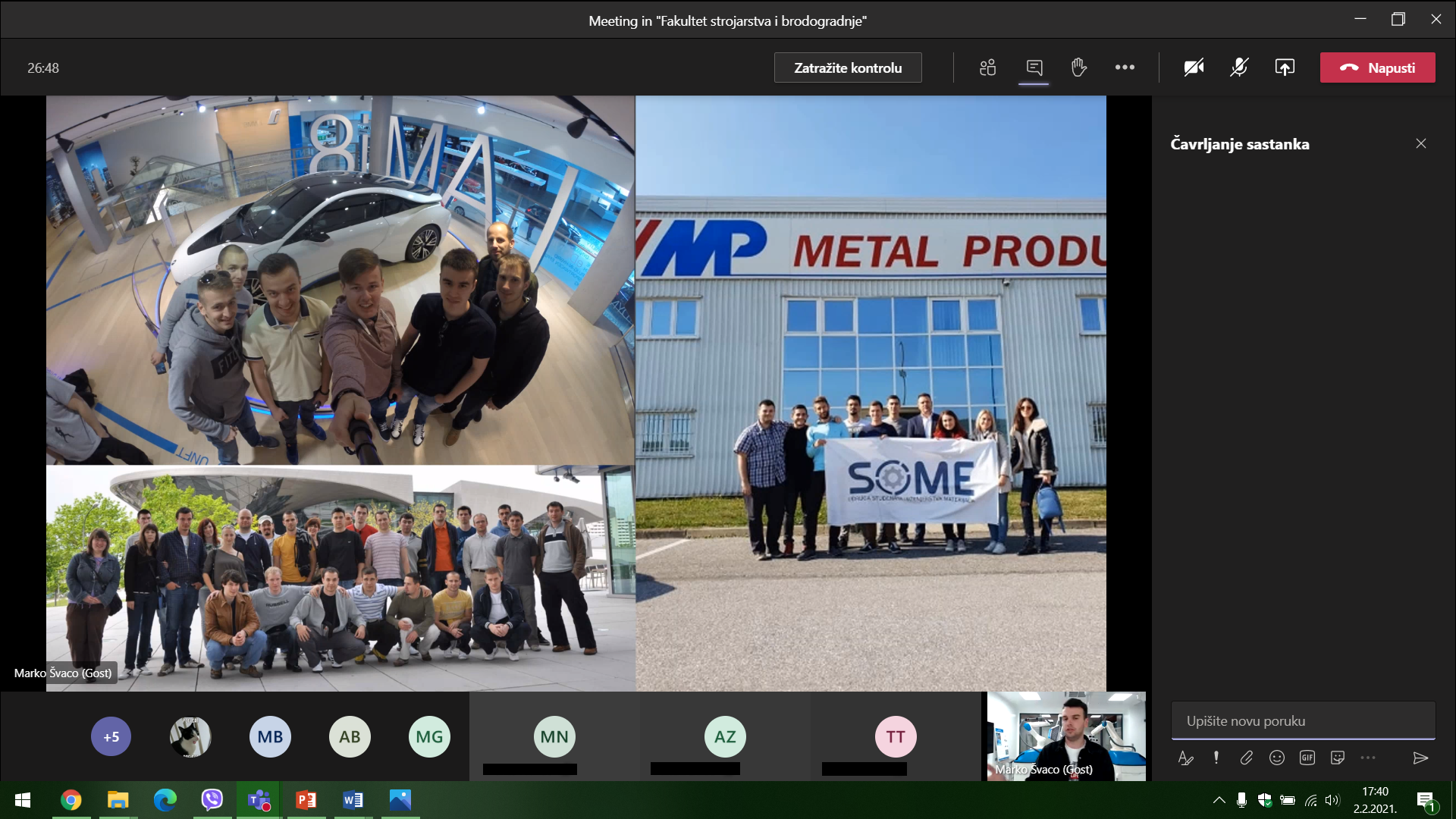Send the chat message
1456x819 pixels.
click(1420, 758)
